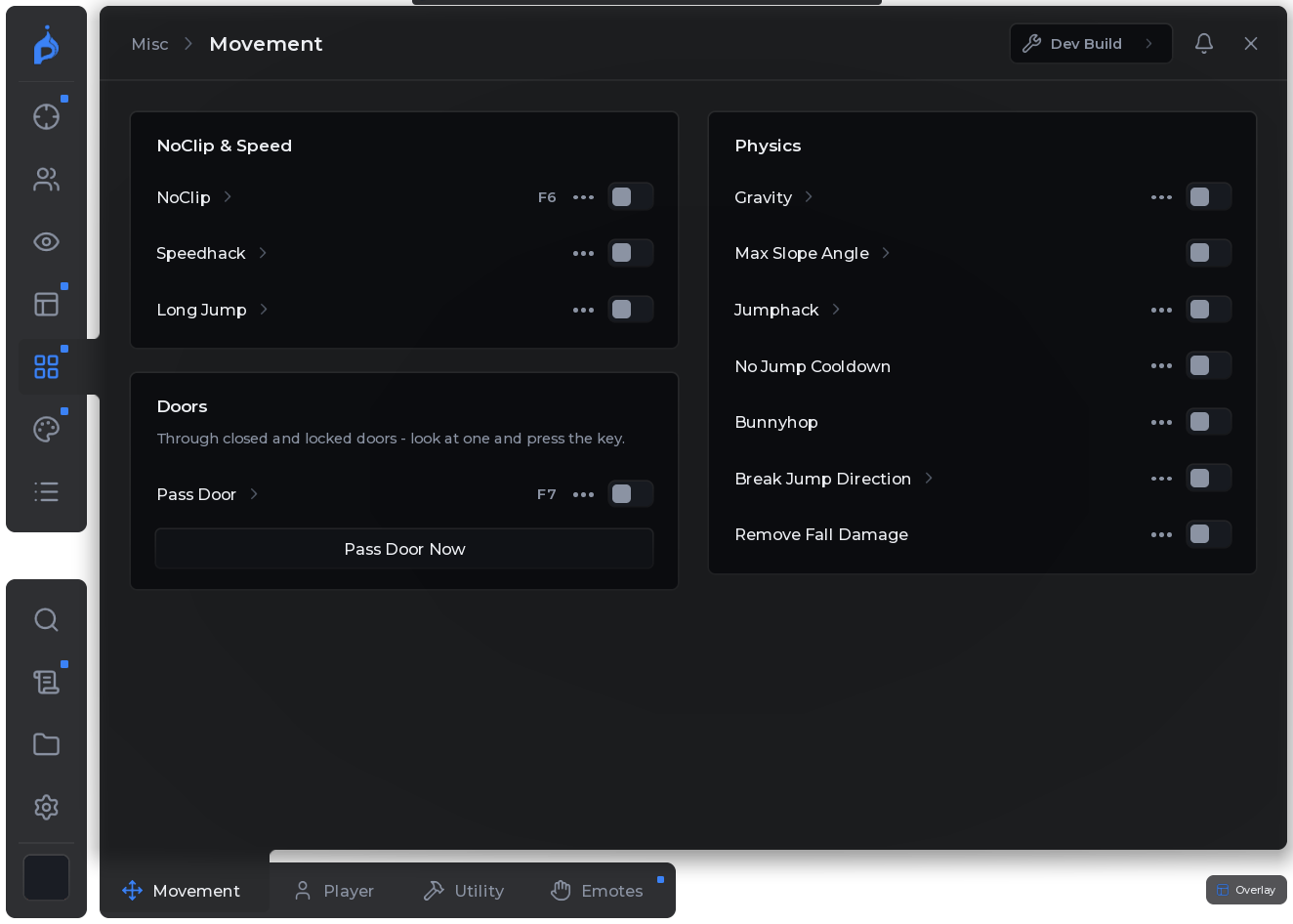1293x924 pixels.
Task: Switch on the Jumphack toggle
Action: (x=1209, y=310)
